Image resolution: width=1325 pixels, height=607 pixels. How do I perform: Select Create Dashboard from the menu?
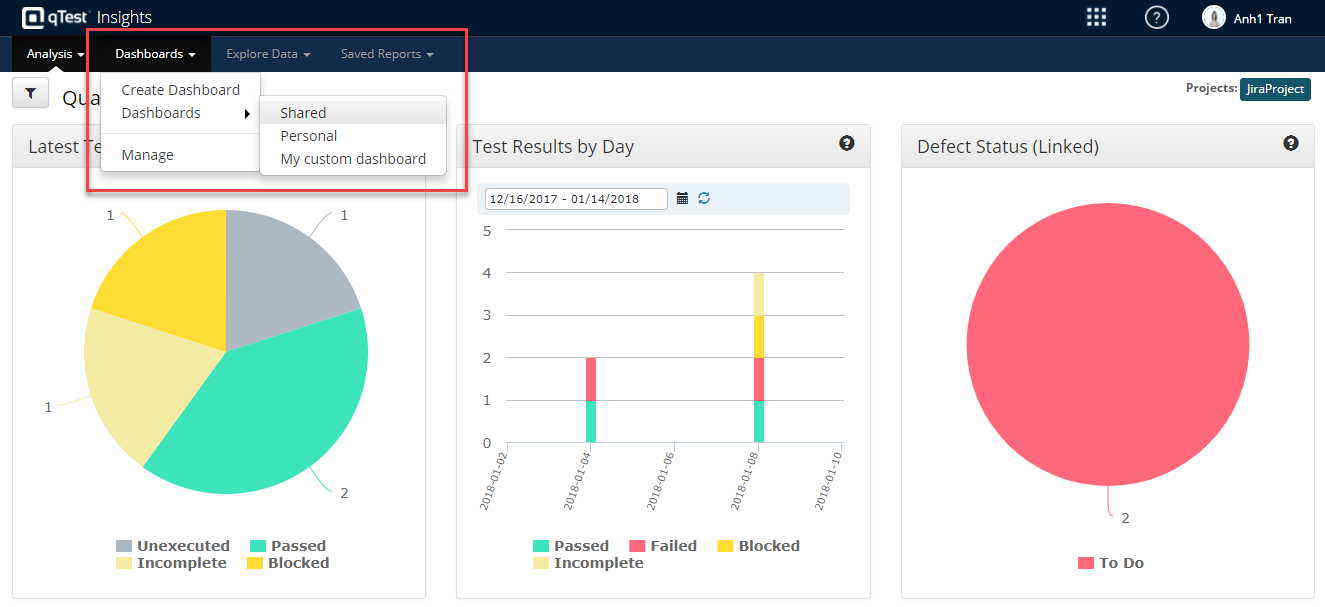coord(180,90)
